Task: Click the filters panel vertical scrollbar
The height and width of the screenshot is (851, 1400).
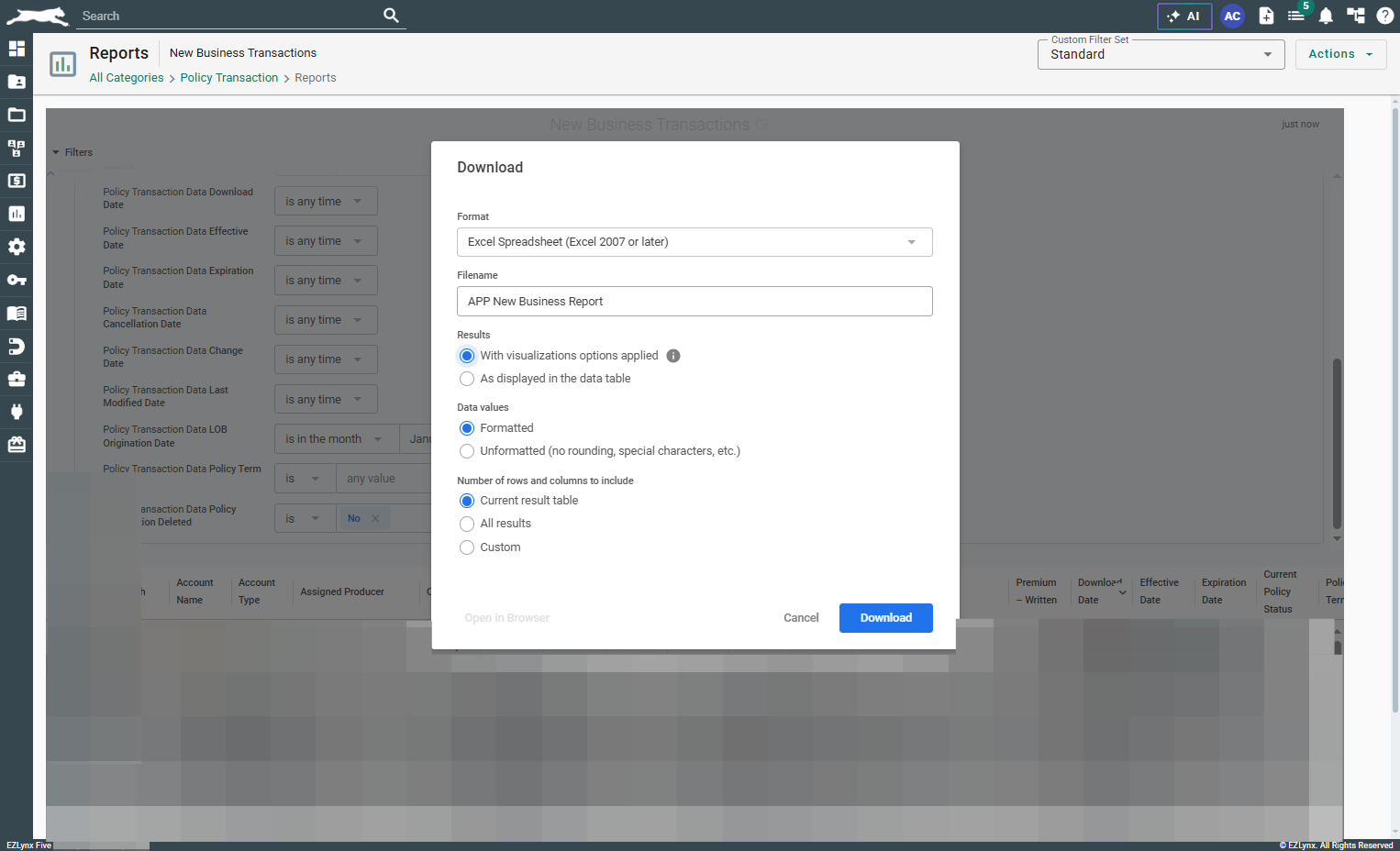Action: (1337, 444)
